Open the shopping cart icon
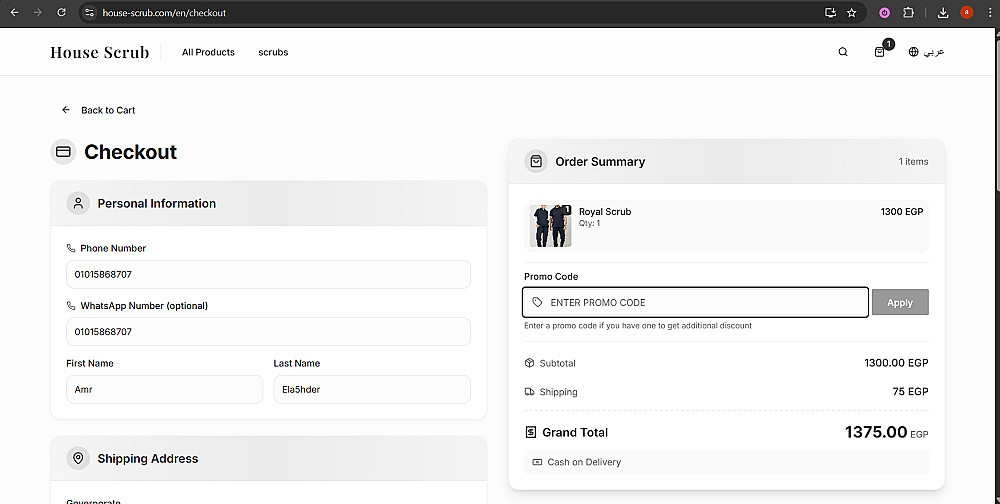This screenshot has width=1000, height=504. pos(880,52)
